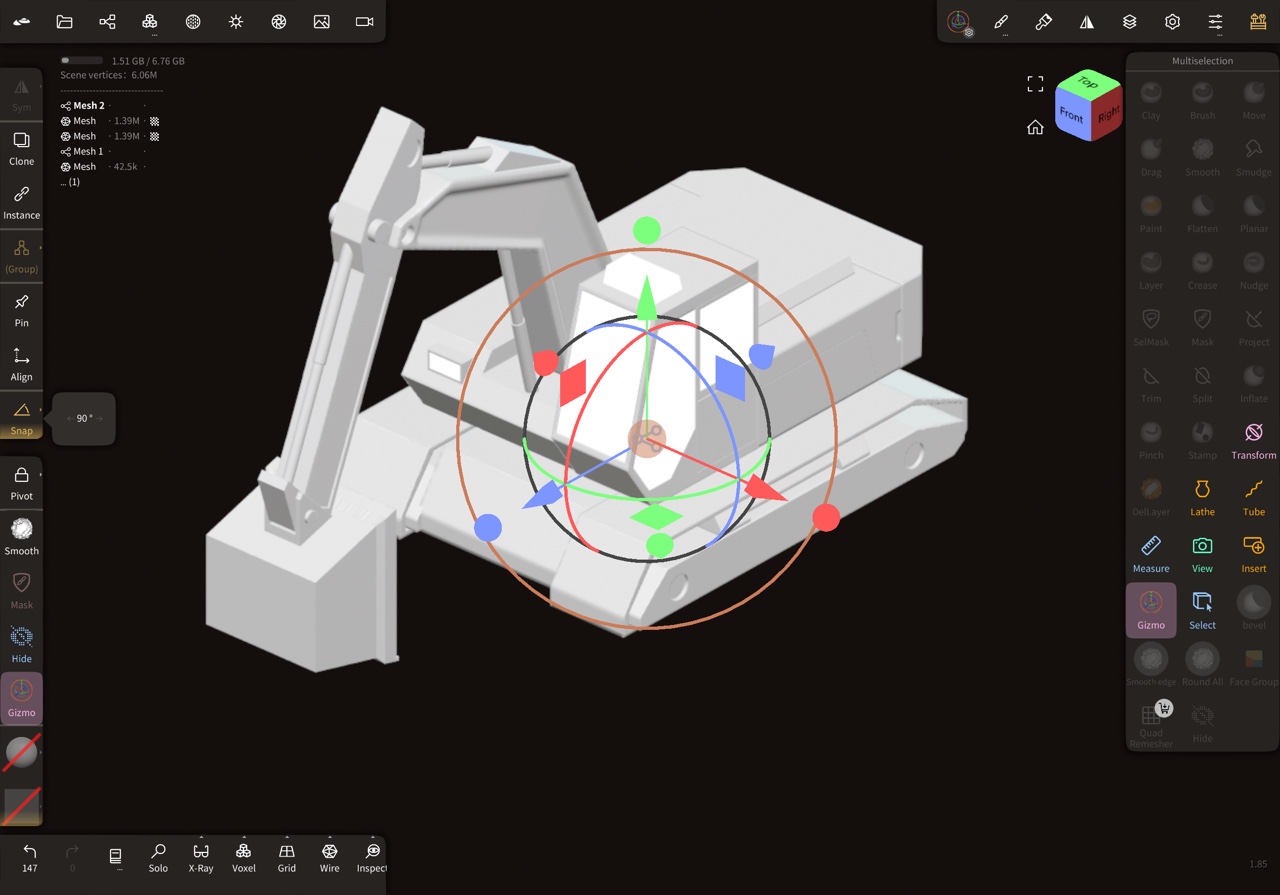Screen dimensions: 1280x895
Task: Snap view to Front cube face
Action: [1071, 115]
